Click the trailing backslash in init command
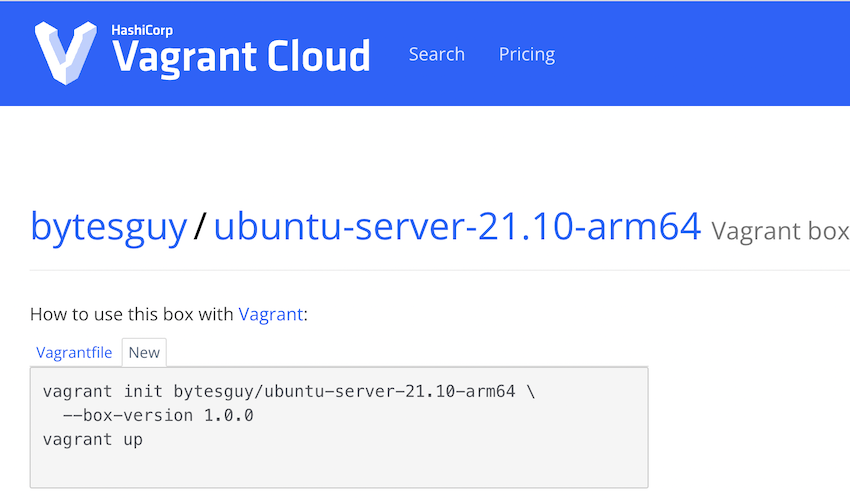 pos(531,391)
